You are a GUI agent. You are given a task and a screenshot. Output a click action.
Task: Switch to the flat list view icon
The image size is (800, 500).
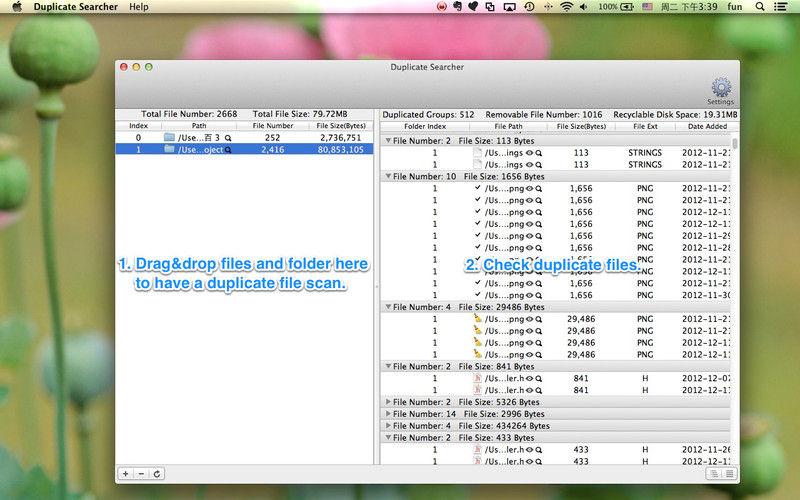click(730, 473)
